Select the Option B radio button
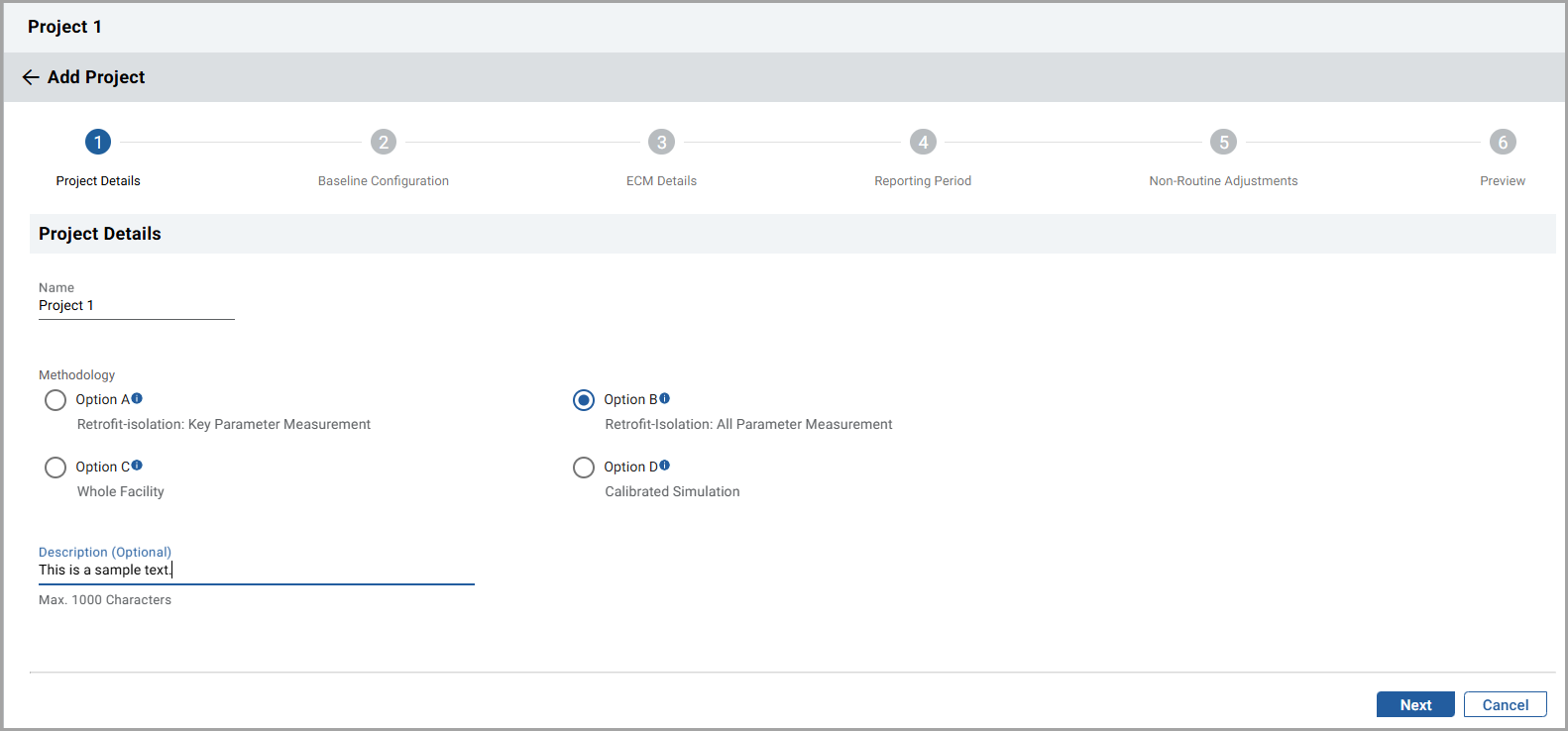The width and height of the screenshot is (1568, 731). [584, 400]
